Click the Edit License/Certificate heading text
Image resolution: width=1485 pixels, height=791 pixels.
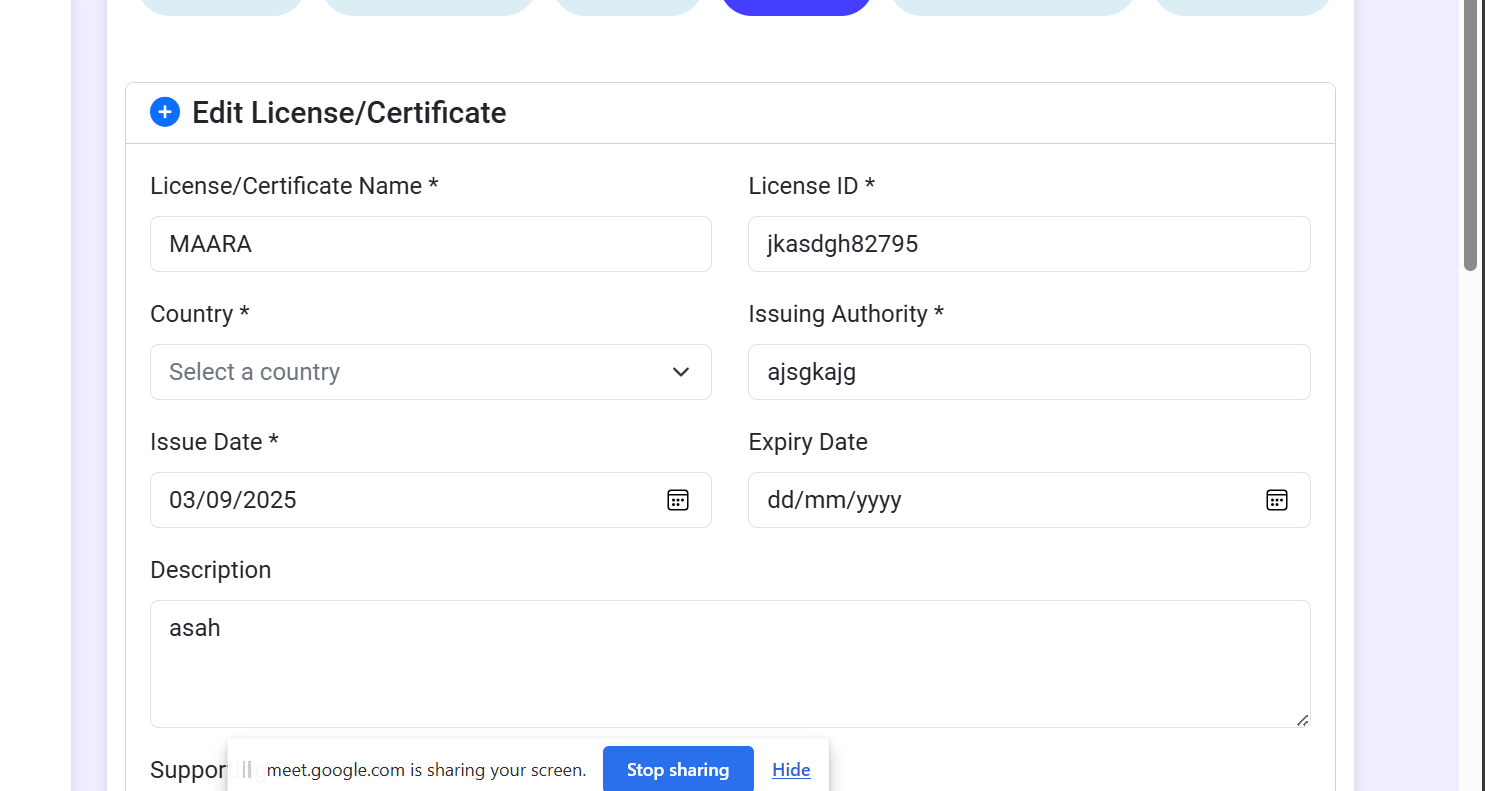point(349,113)
